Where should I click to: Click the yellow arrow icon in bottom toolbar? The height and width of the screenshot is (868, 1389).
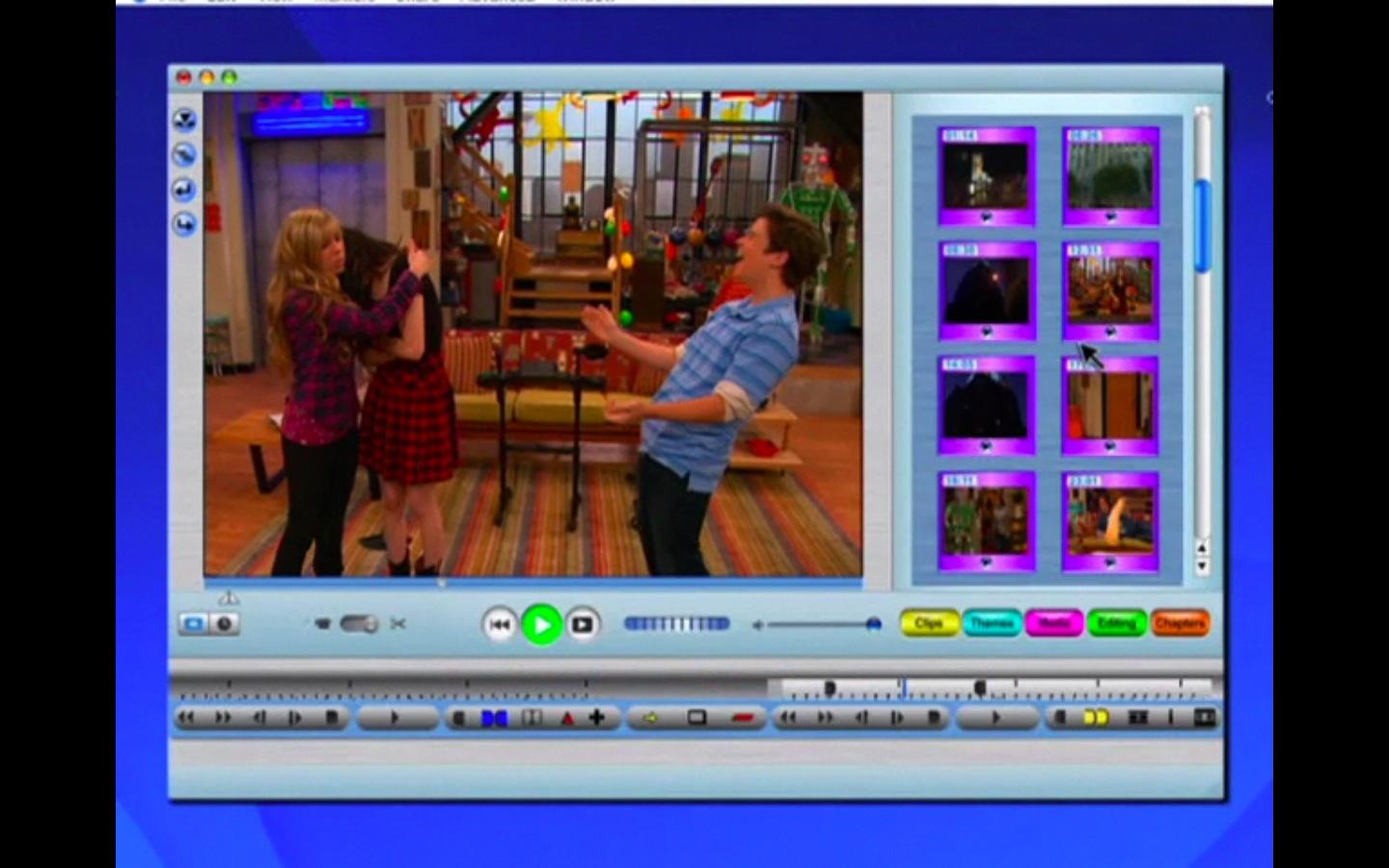[650, 718]
